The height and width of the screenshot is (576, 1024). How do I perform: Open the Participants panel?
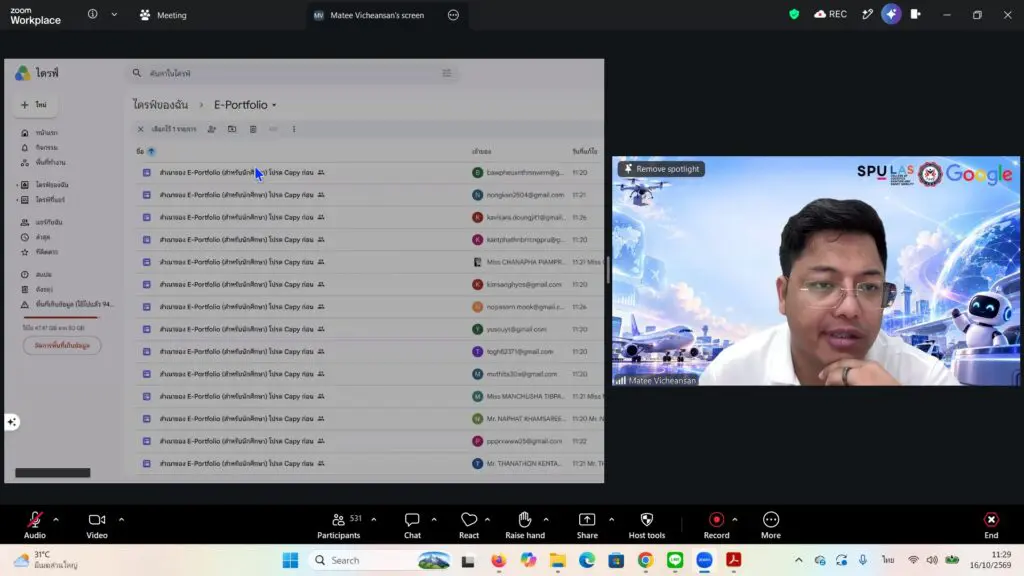pyautogui.click(x=338, y=525)
